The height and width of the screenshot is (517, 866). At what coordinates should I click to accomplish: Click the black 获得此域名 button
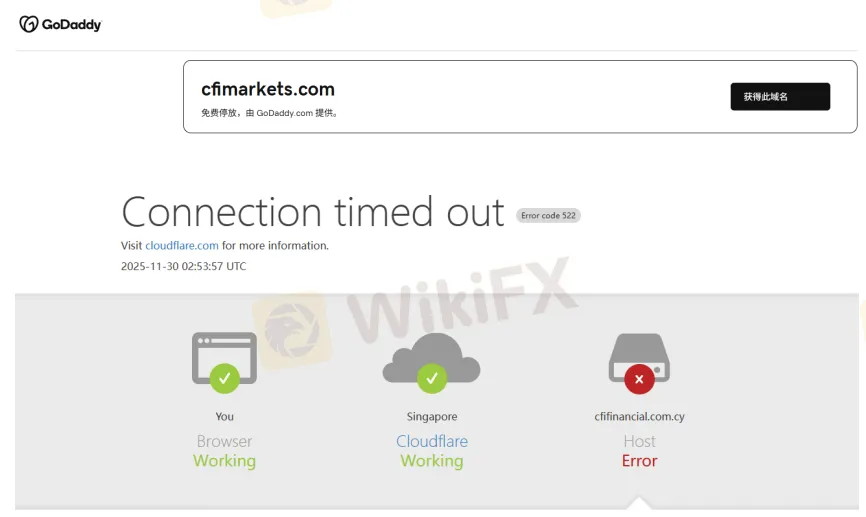coord(780,97)
